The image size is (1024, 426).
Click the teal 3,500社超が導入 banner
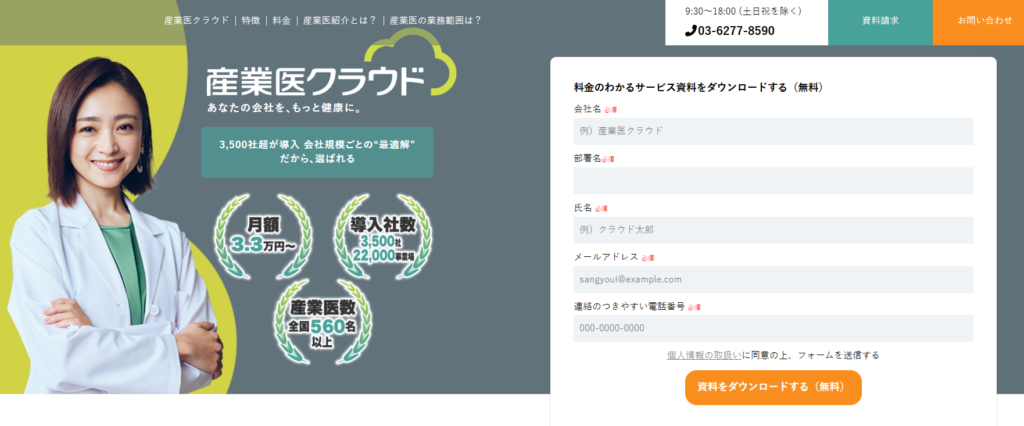pos(317,152)
